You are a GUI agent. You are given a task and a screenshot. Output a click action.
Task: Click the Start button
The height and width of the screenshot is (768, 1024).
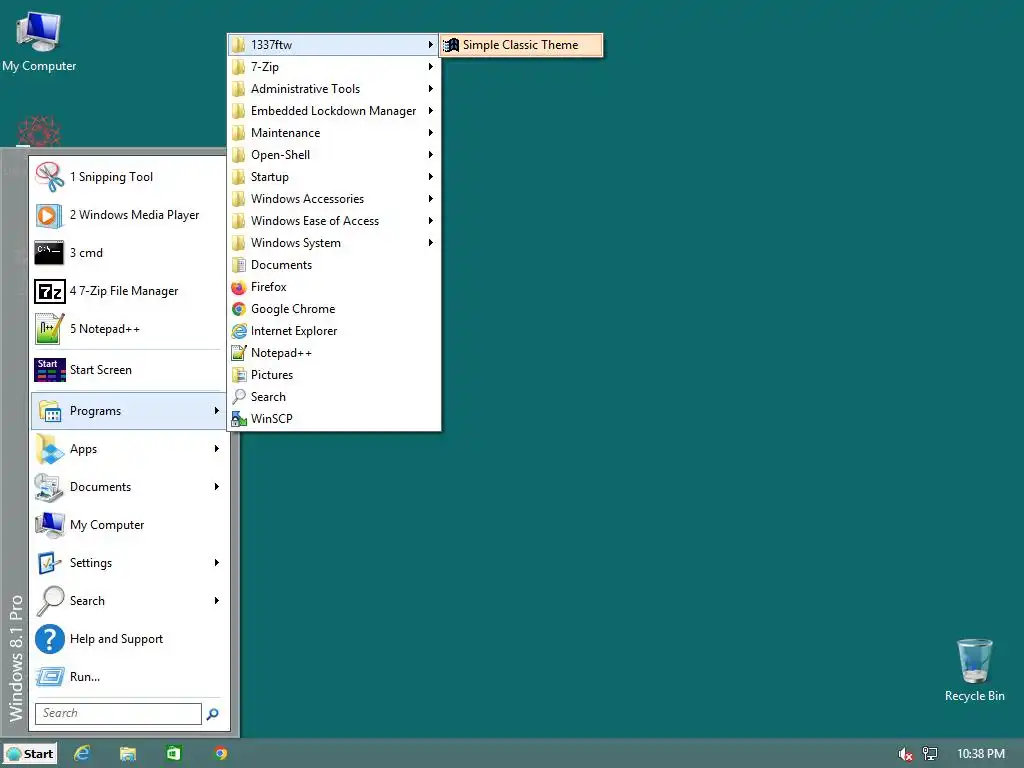pos(30,754)
